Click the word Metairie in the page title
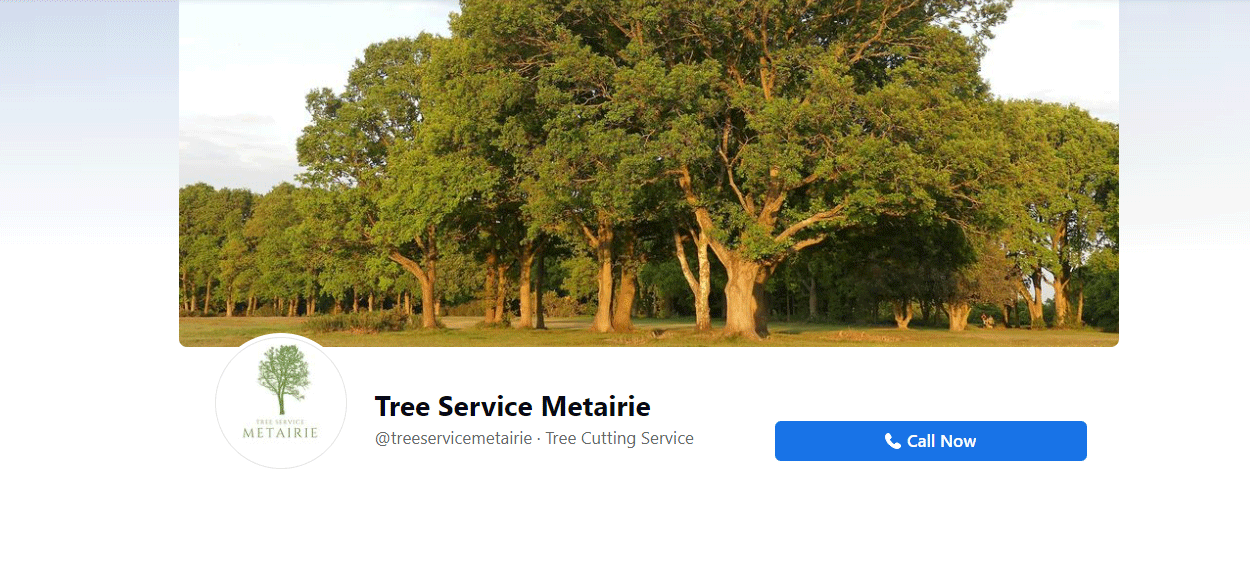 (596, 407)
